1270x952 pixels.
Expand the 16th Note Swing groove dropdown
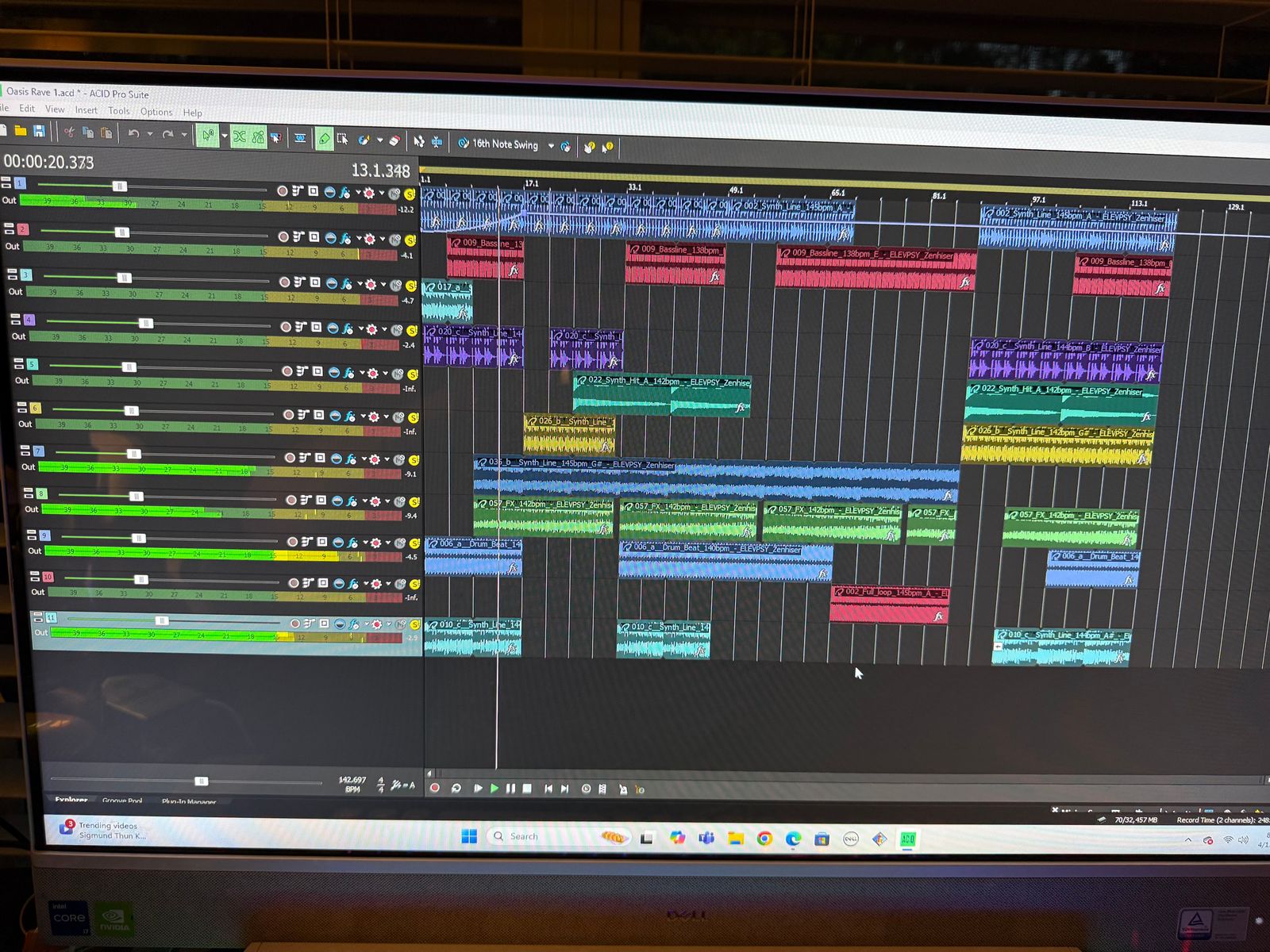(x=551, y=146)
